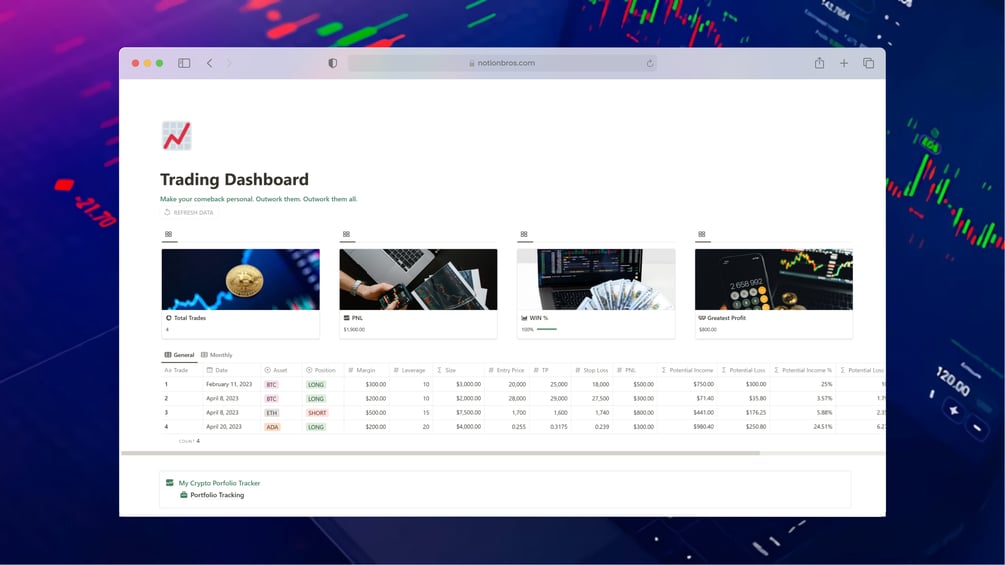Click the COUNT 4 table footer
Viewport: 1005px width, 565px height.
pyautogui.click(x=189, y=441)
